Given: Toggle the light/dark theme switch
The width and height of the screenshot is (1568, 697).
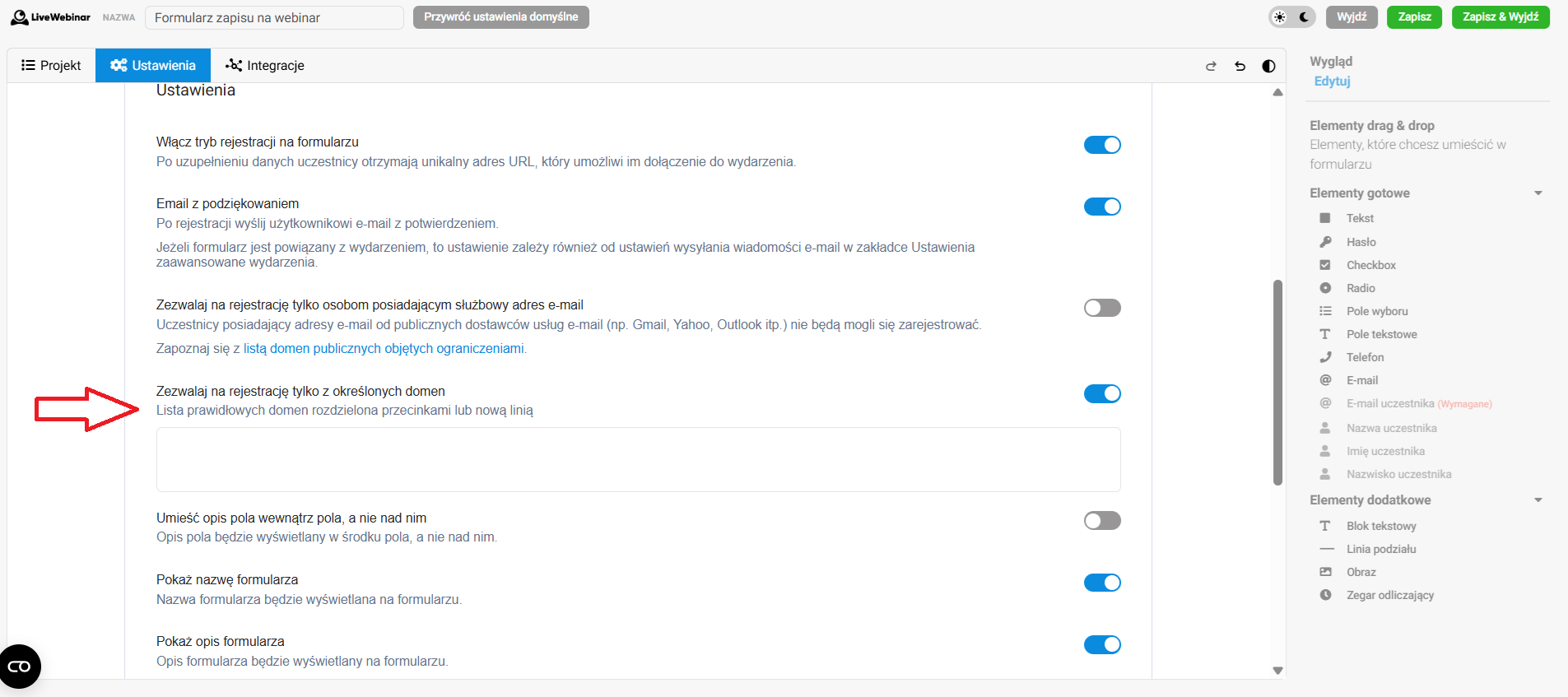Looking at the screenshot, I should [x=1291, y=17].
